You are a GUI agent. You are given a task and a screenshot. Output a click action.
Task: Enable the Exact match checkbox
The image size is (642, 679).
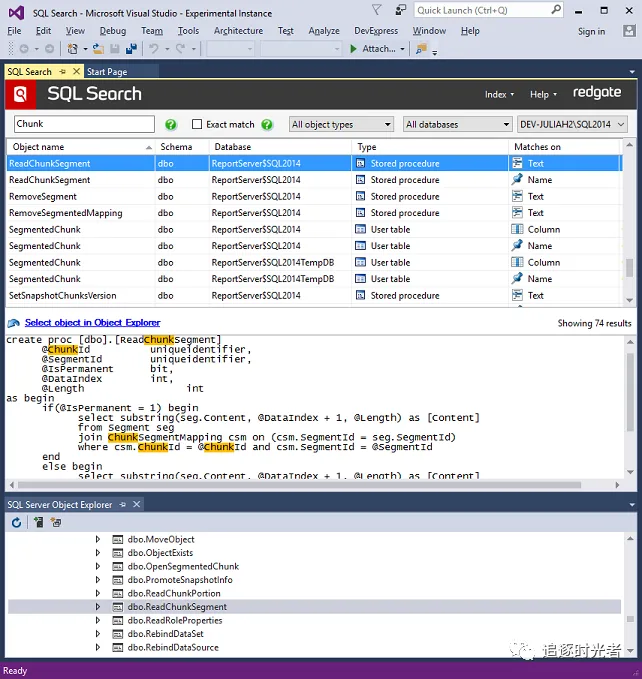(x=197, y=125)
